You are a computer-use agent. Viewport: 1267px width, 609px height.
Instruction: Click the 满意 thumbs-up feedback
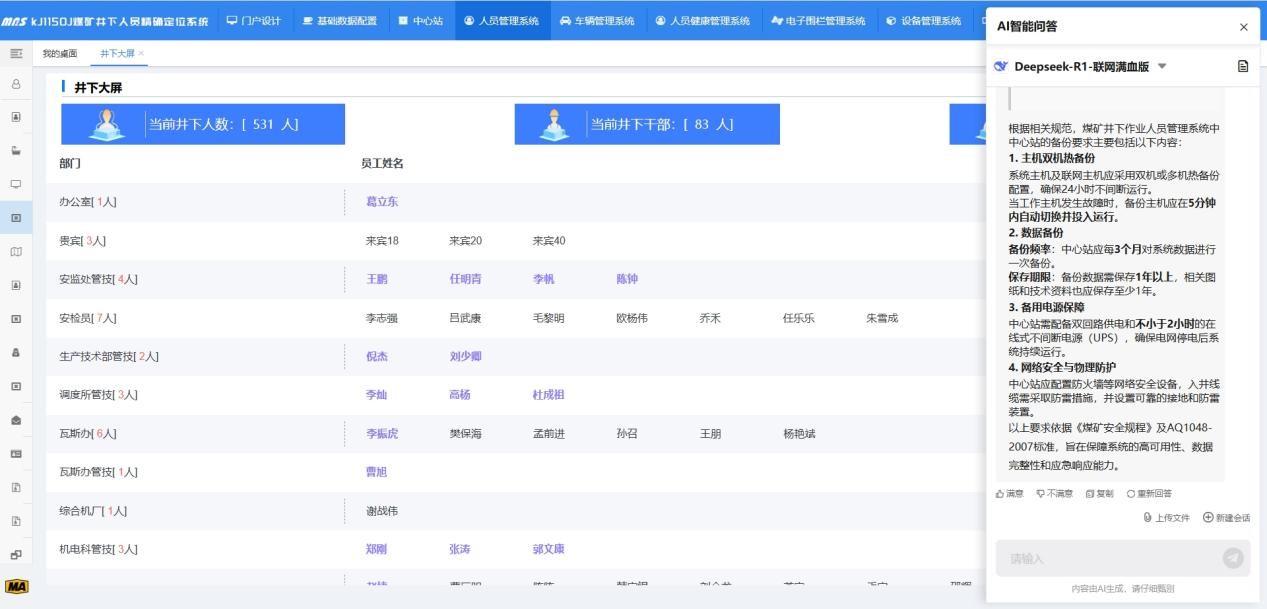click(x=1010, y=493)
